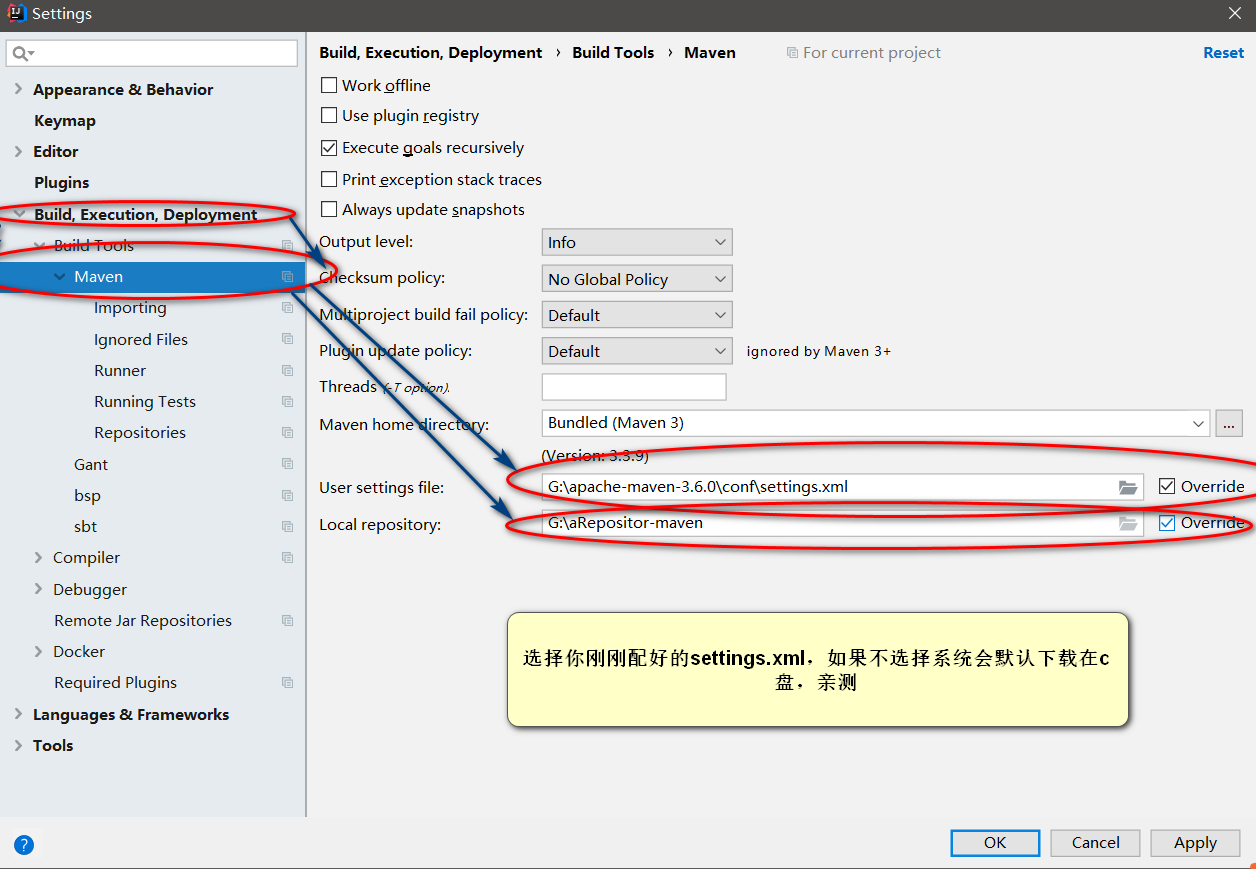The height and width of the screenshot is (869, 1256).
Task: Click browse button for Maven home directory
Action: point(1229,423)
